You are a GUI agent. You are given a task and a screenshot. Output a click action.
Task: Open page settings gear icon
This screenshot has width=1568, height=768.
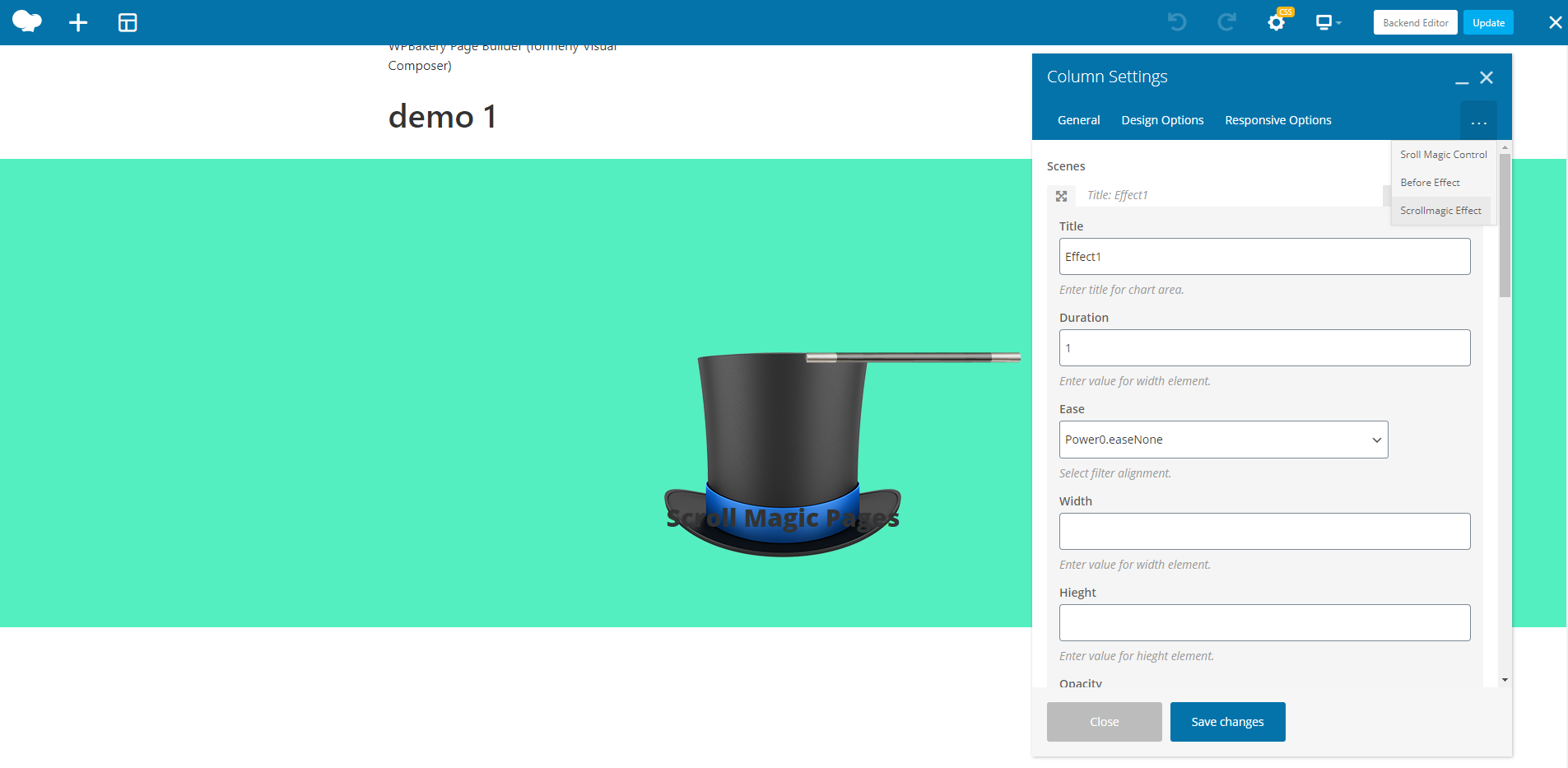[x=1277, y=22]
